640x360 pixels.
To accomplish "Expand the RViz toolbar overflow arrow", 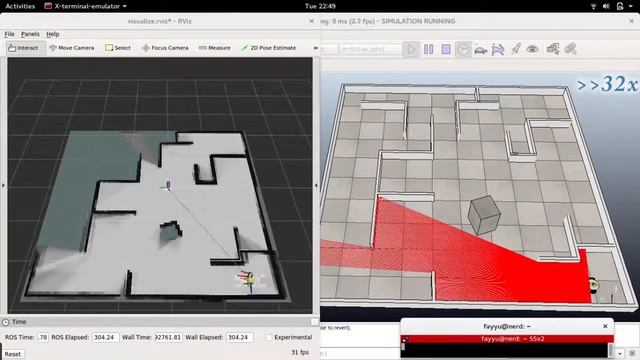I will (x=316, y=48).
